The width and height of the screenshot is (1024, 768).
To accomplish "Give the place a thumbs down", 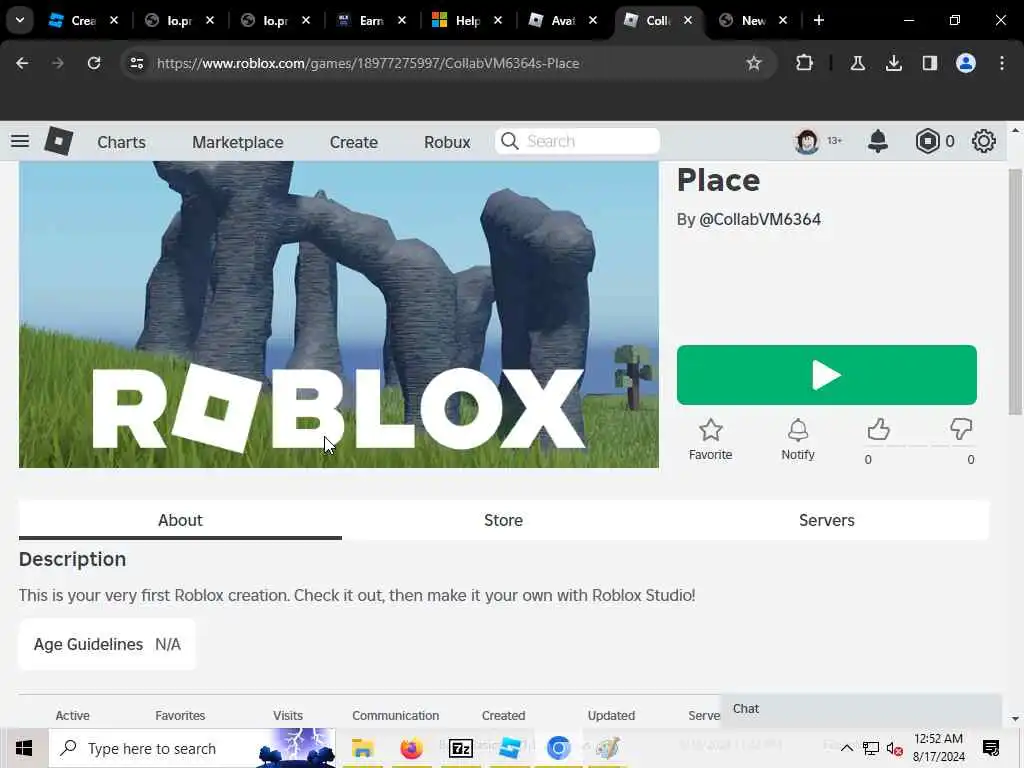I will (x=961, y=430).
